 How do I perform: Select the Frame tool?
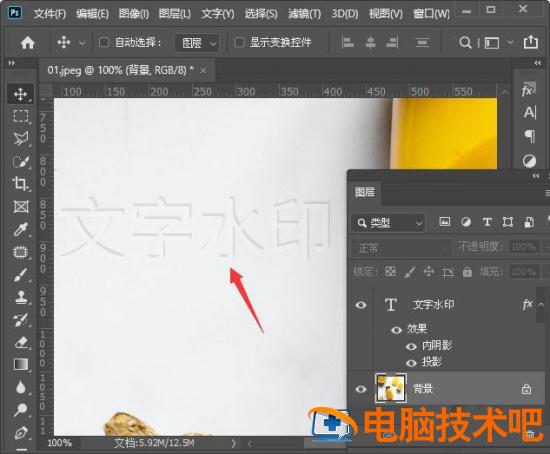[x=21, y=207]
